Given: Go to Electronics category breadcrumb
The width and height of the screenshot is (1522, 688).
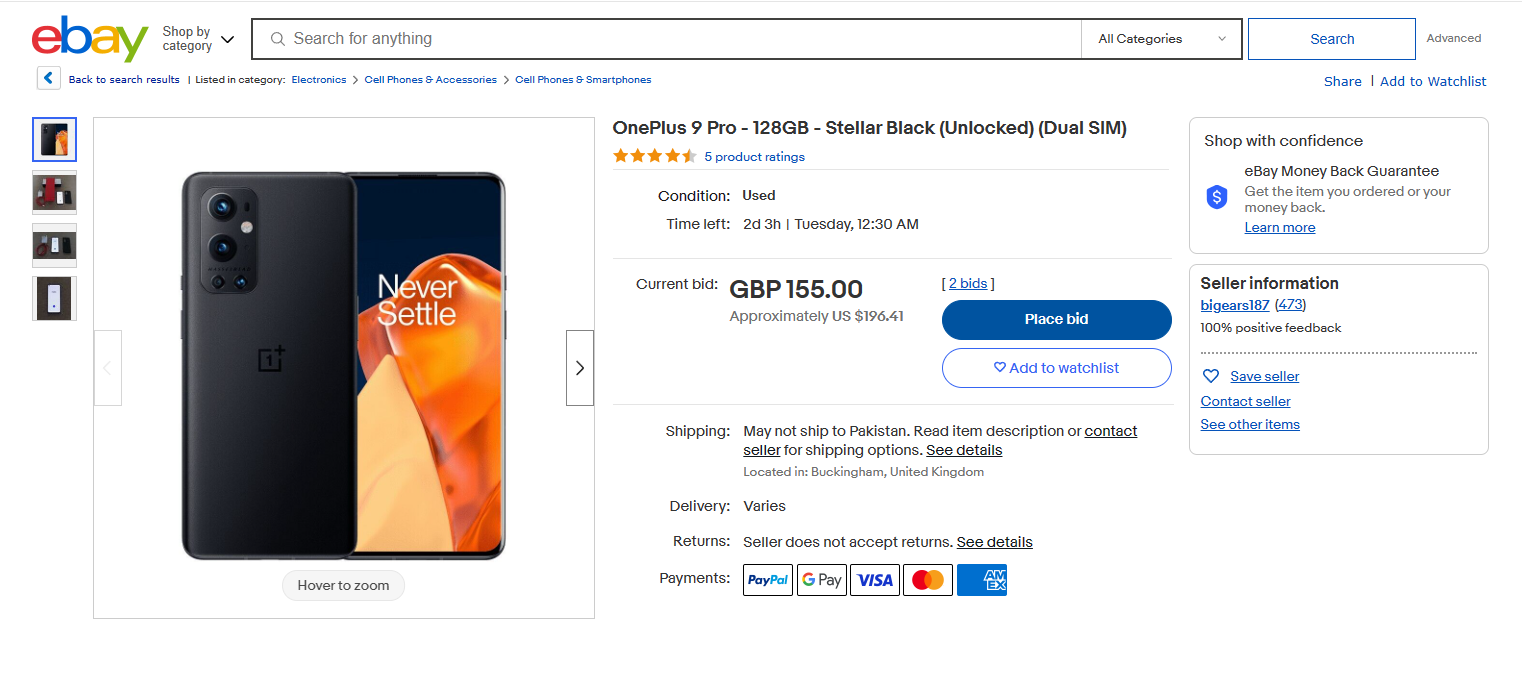Looking at the screenshot, I should (319, 80).
